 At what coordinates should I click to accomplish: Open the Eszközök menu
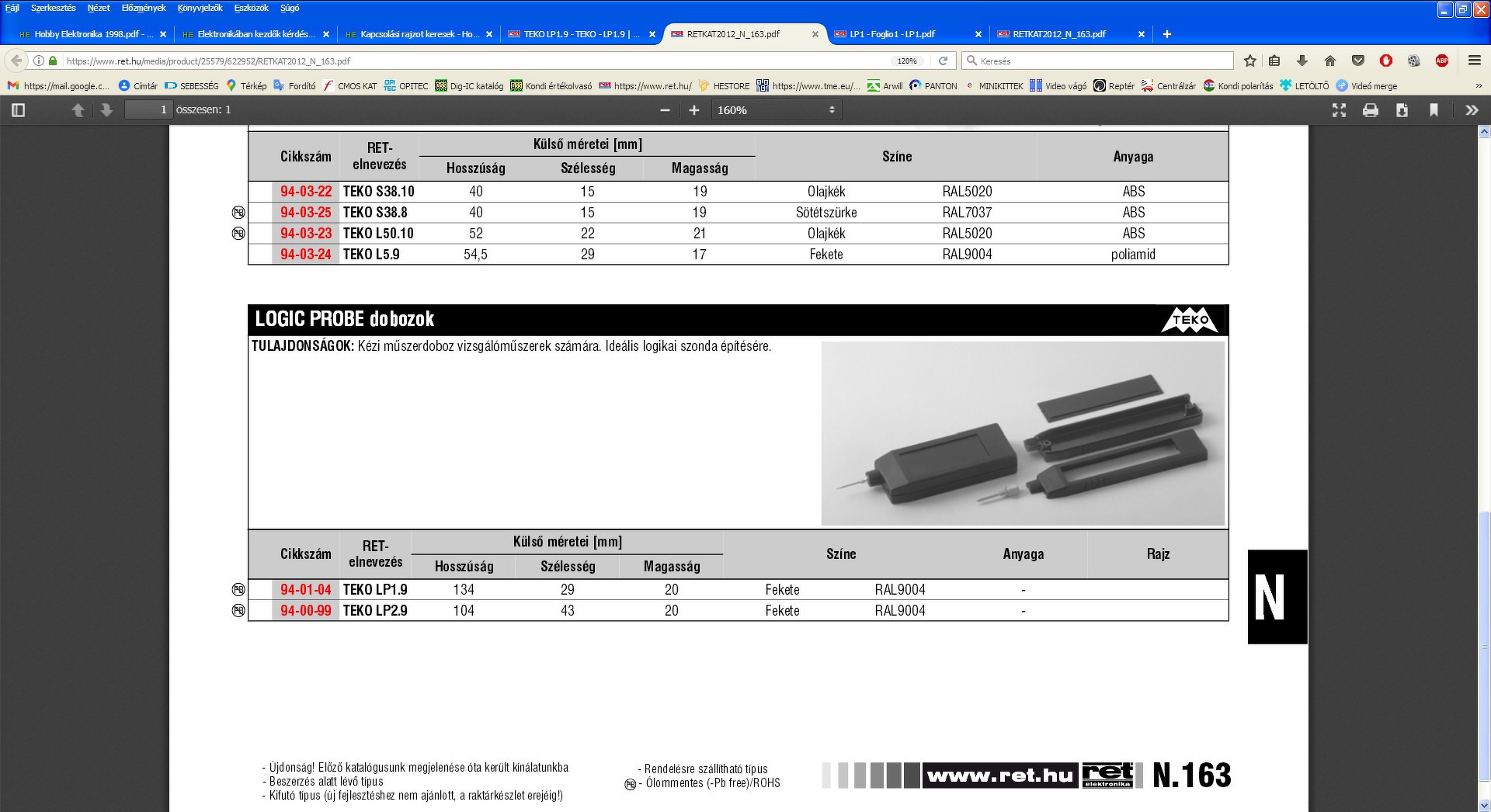(252, 8)
